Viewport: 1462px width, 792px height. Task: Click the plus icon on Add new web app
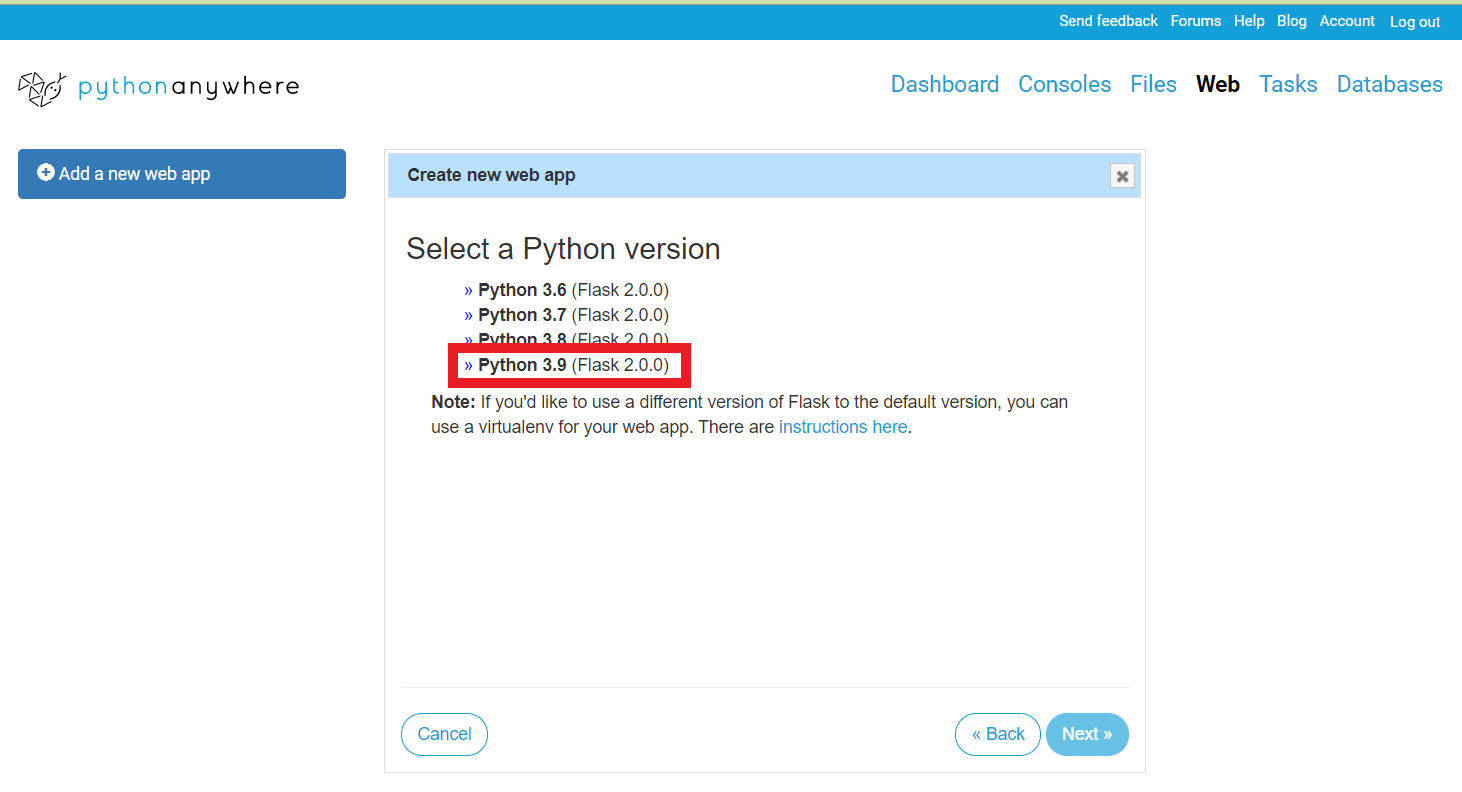point(47,172)
